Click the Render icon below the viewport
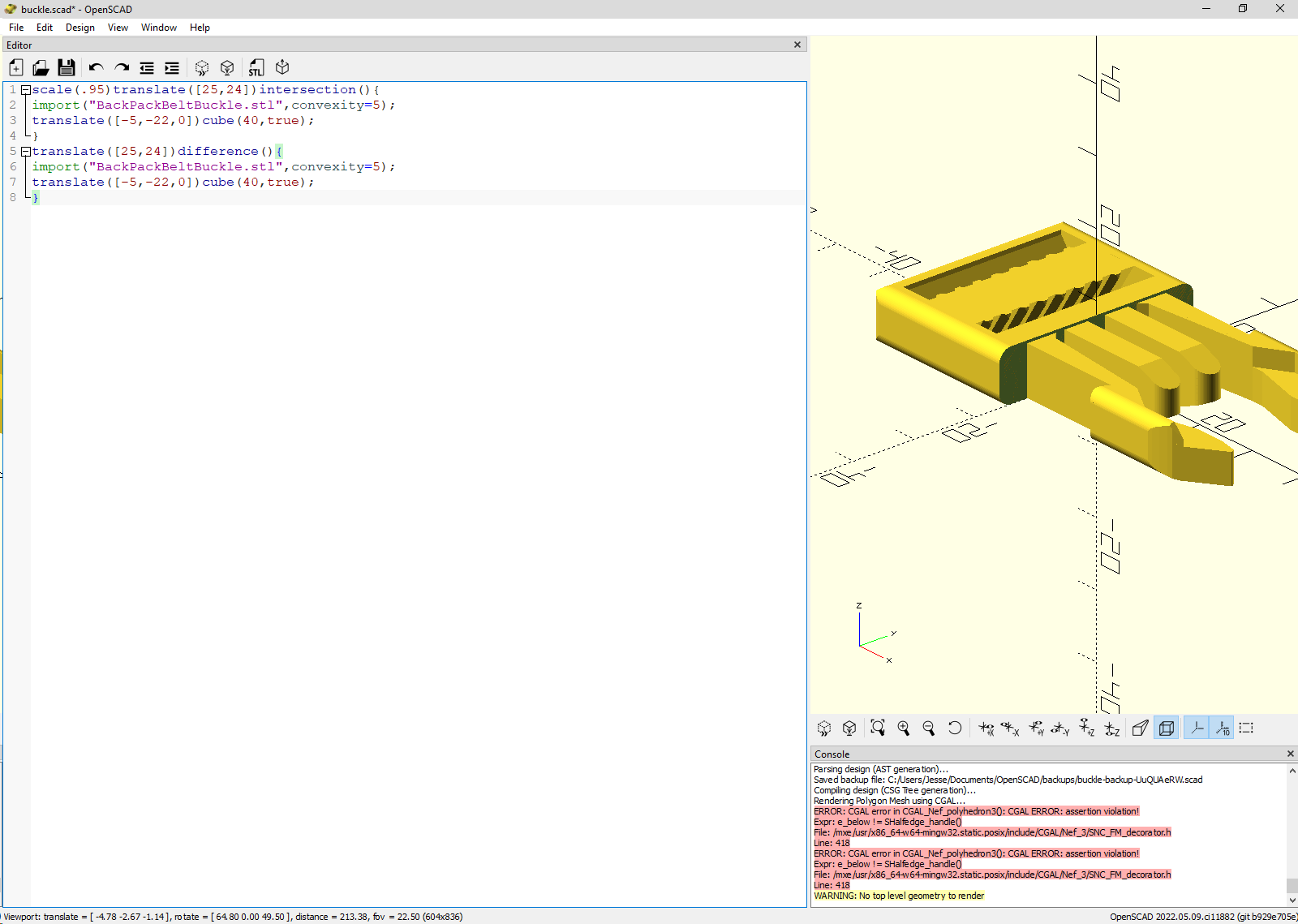 849,728
